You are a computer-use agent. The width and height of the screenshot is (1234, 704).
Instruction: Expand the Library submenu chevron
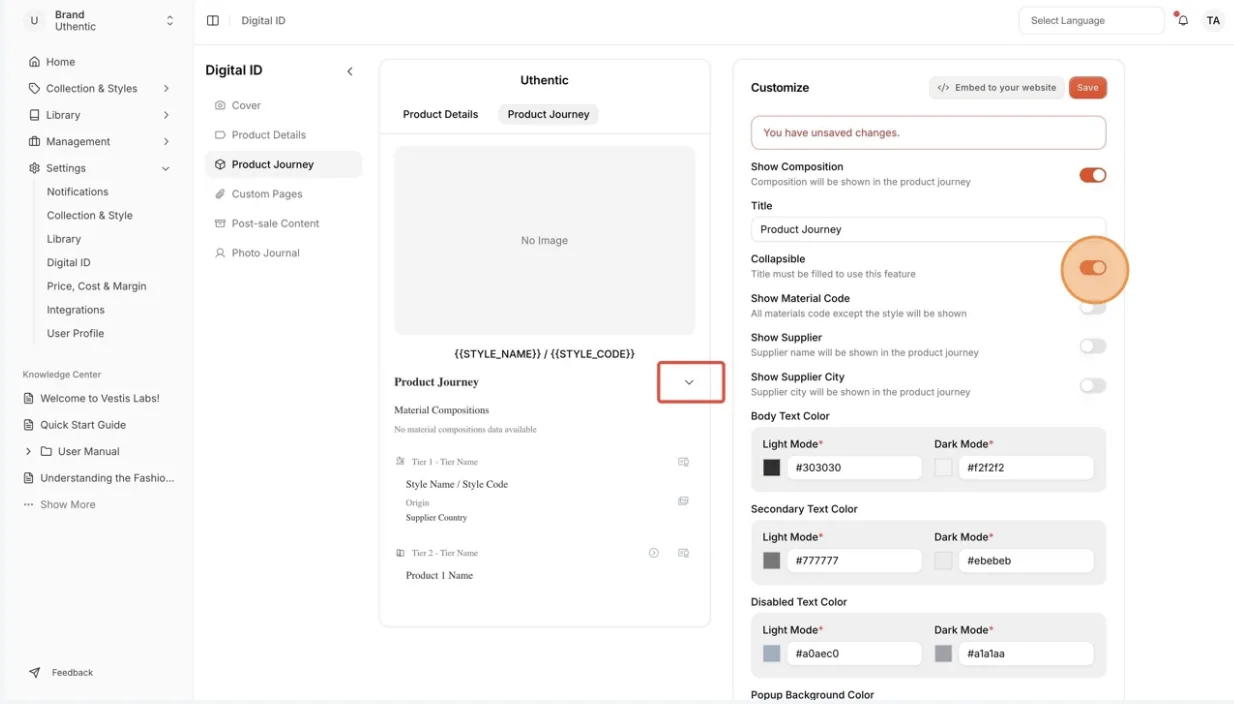[x=166, y=115]
